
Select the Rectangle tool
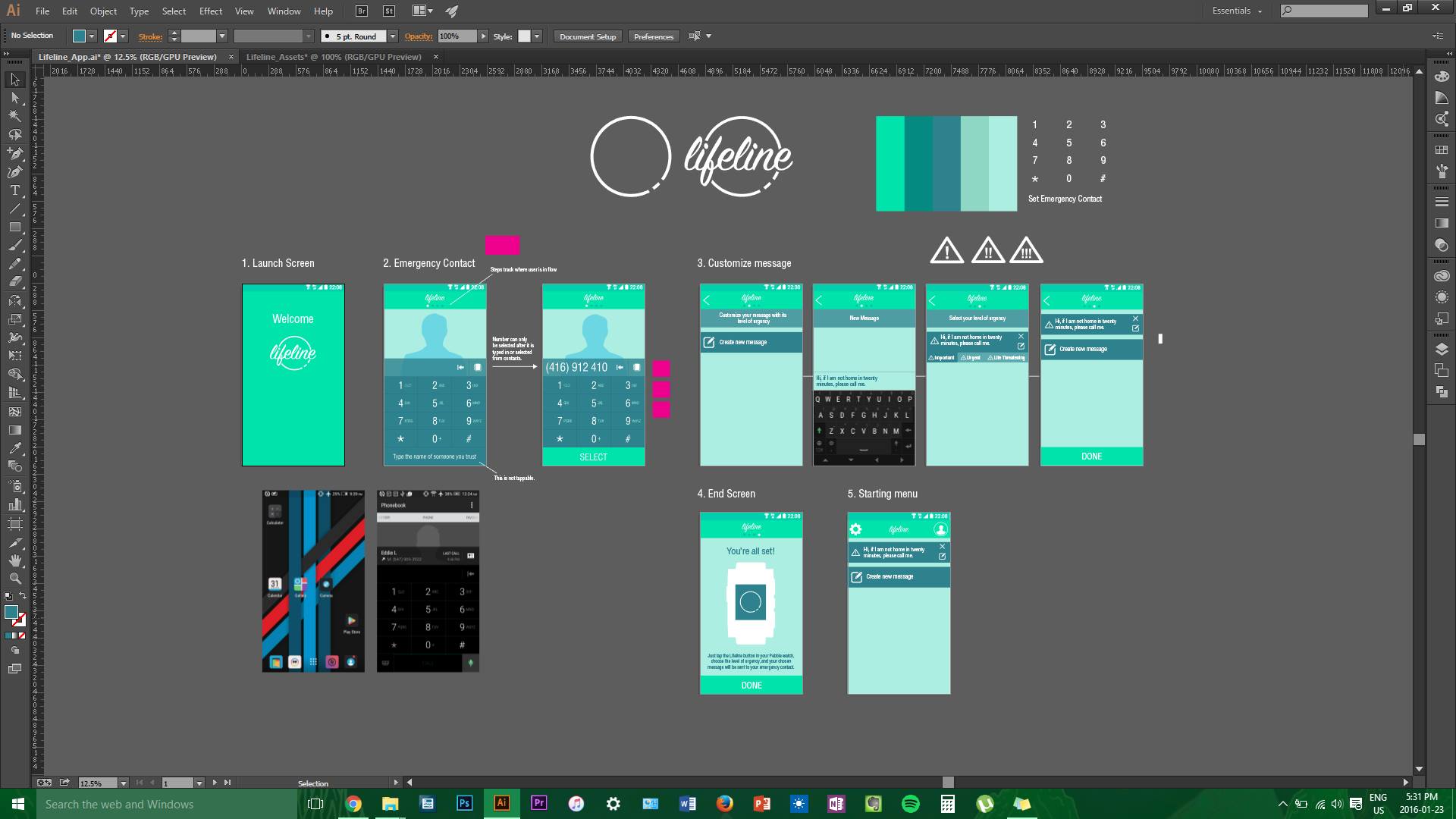[14, 227]
